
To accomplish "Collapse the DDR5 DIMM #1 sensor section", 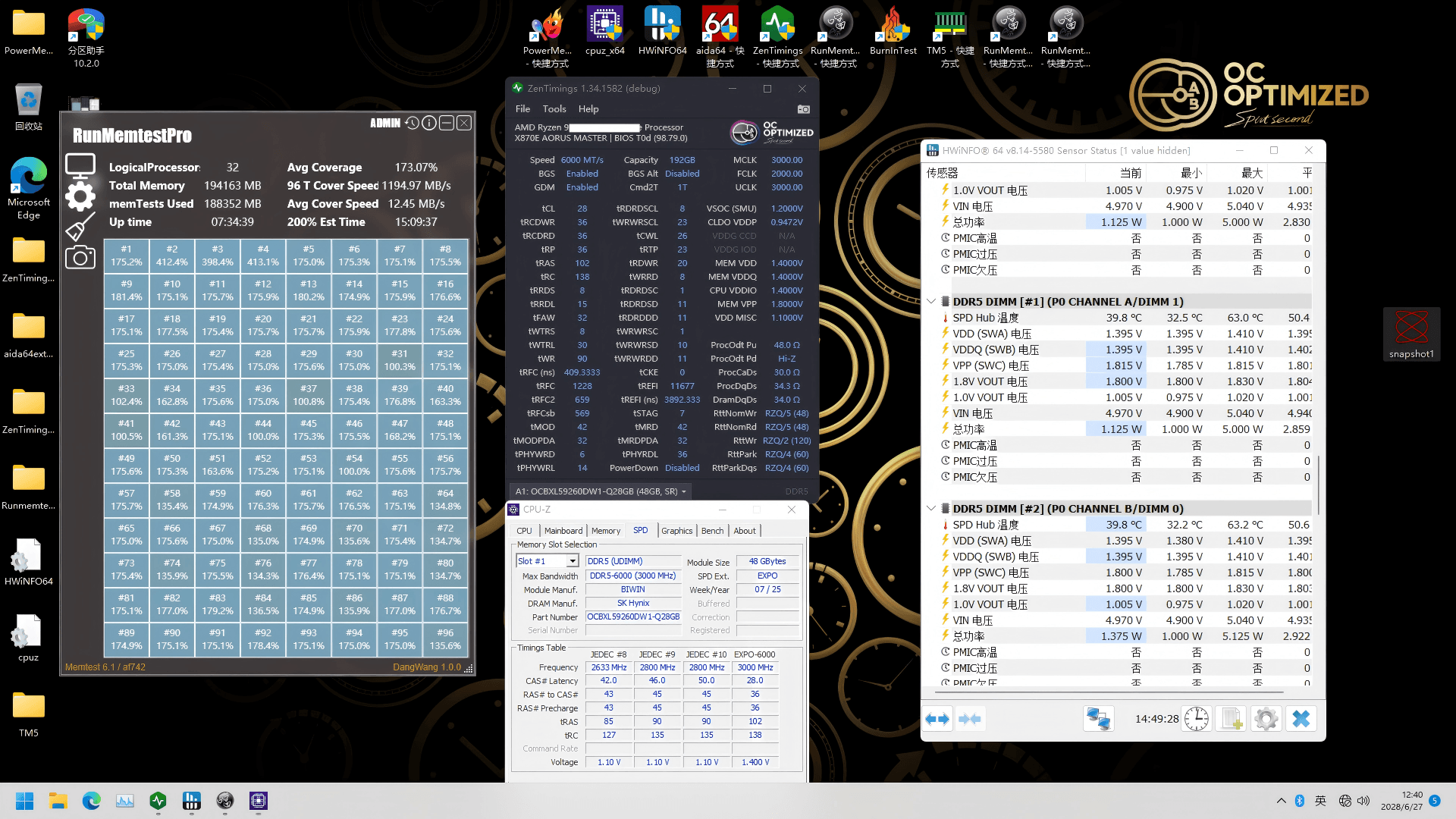I will 932,301.
